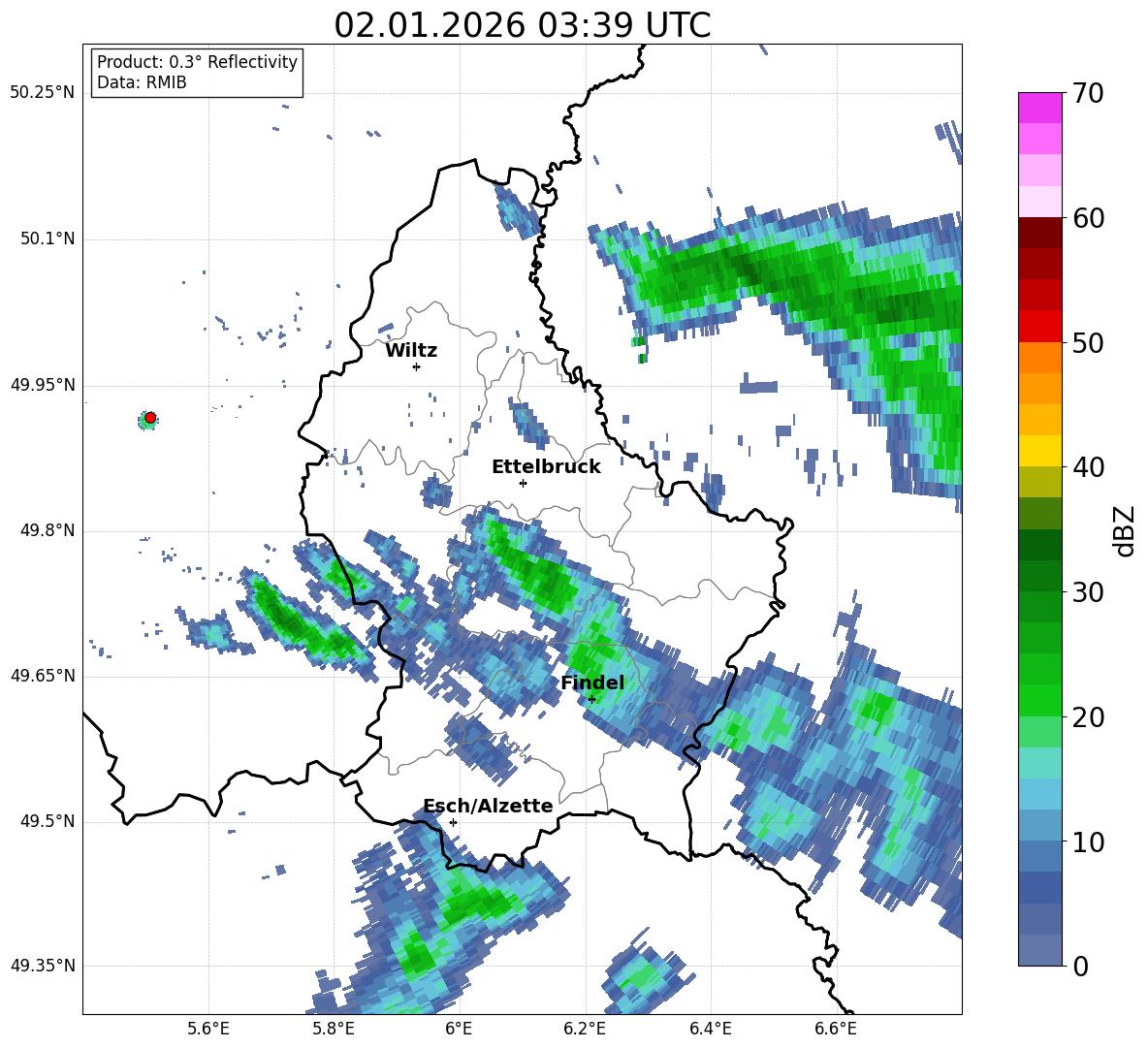Click the 49.35°N latitude label

coord(43,966)
